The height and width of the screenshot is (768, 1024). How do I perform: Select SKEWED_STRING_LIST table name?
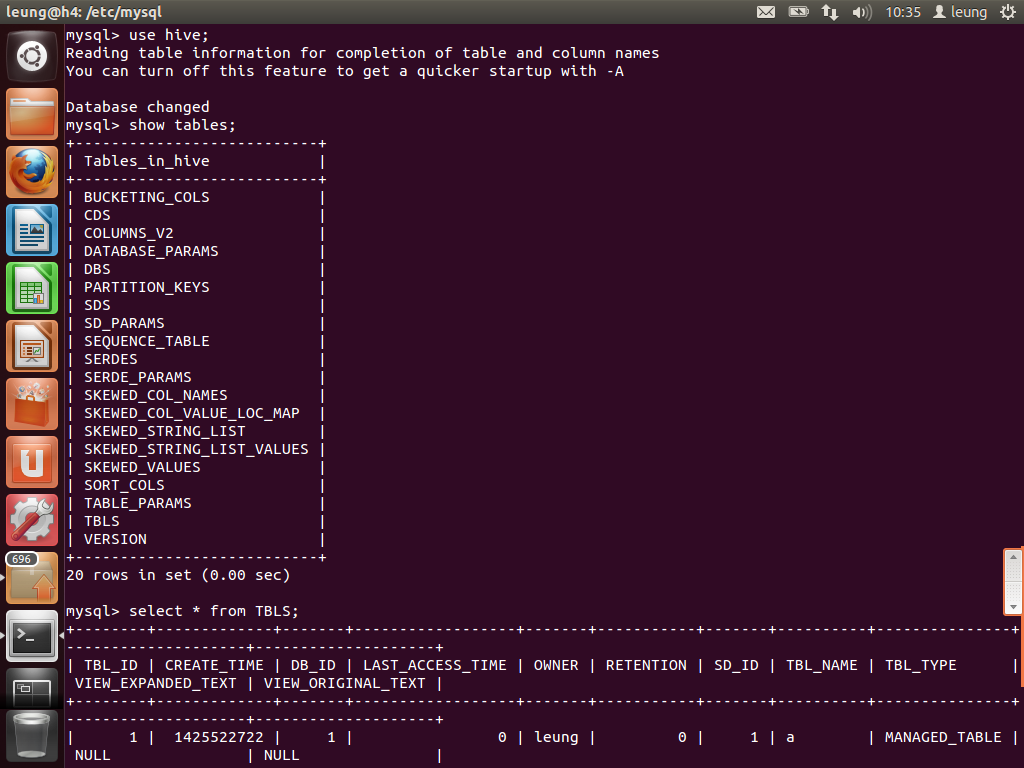[x=165, y=431]
